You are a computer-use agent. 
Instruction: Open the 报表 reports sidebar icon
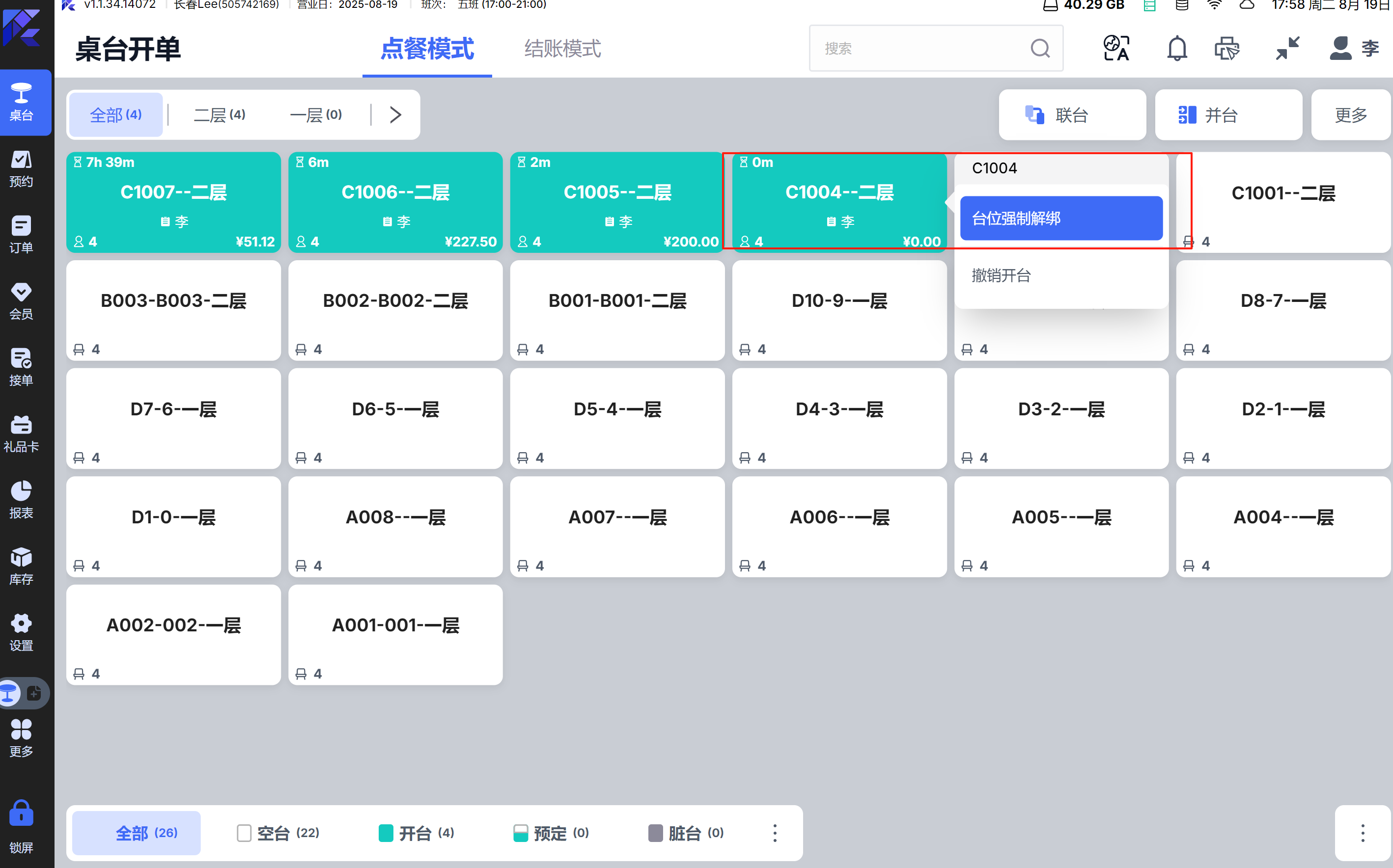(x=21, y=499)
